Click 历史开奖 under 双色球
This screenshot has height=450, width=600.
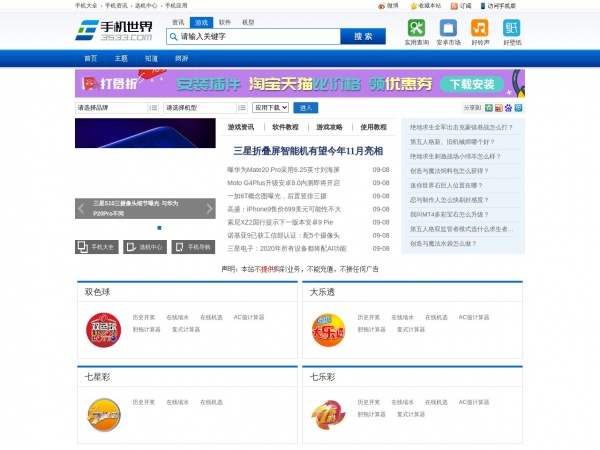pos(143,317)
